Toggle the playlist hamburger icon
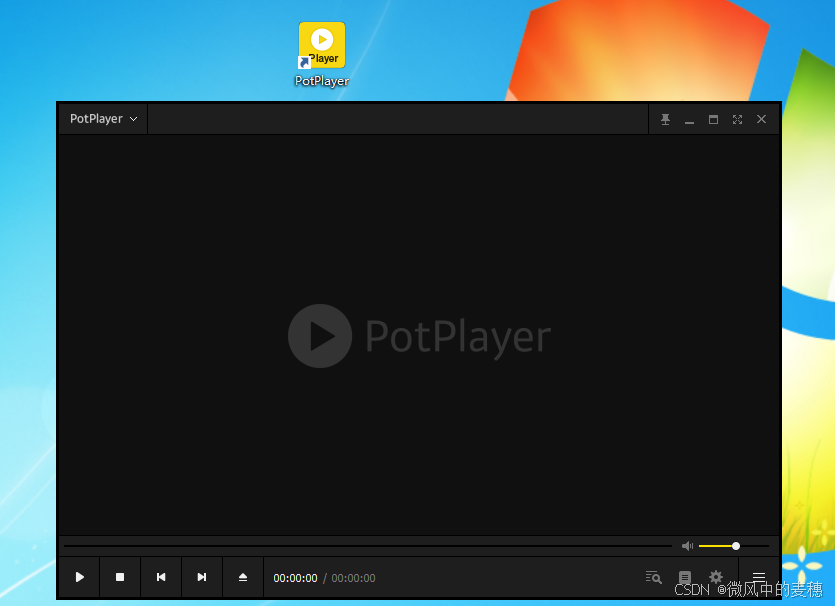Image resolution: width=835 pixels, height=606 pixels. [759, 576]
